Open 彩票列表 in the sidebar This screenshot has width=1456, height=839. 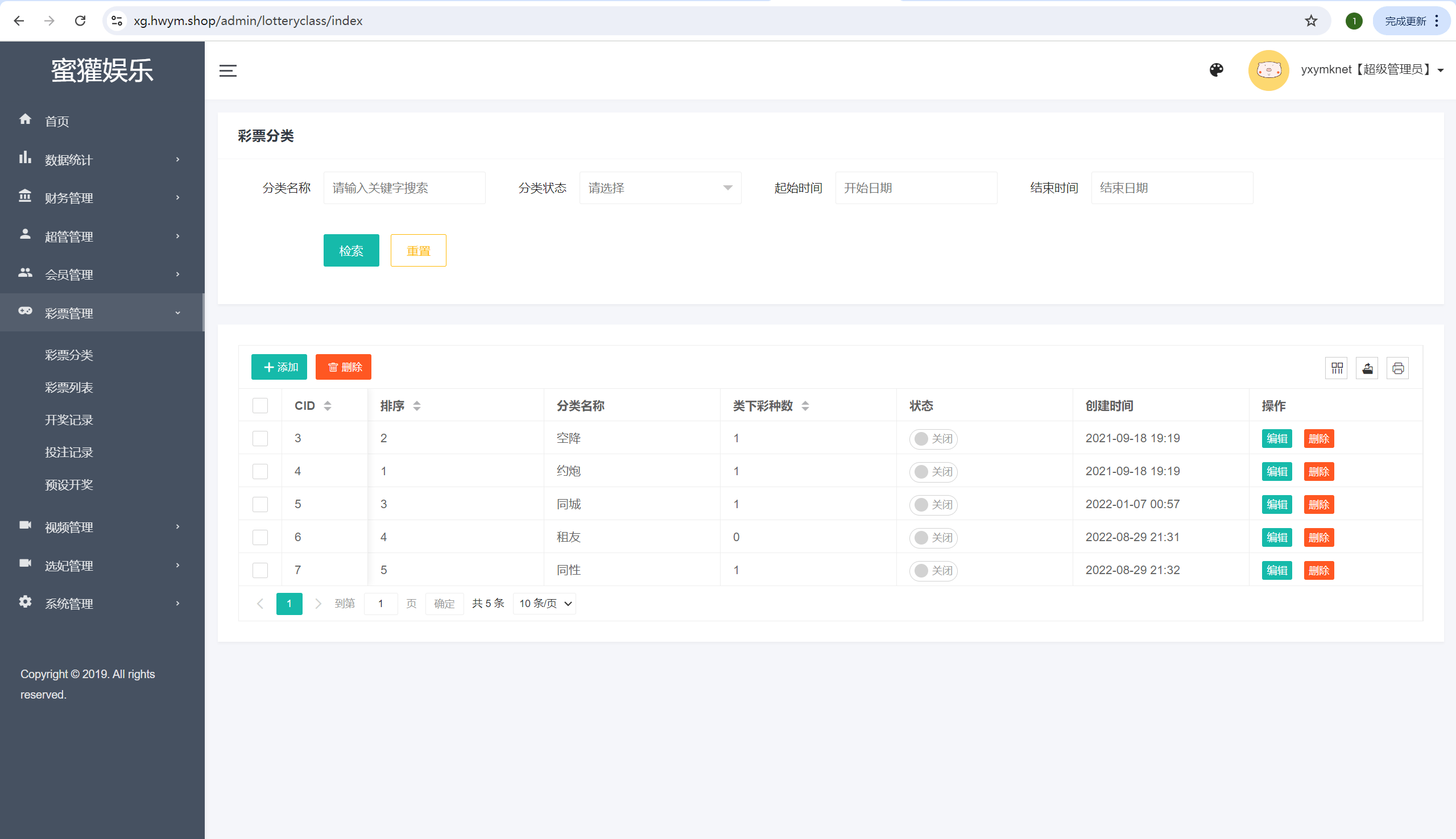(x=69, y=387)
